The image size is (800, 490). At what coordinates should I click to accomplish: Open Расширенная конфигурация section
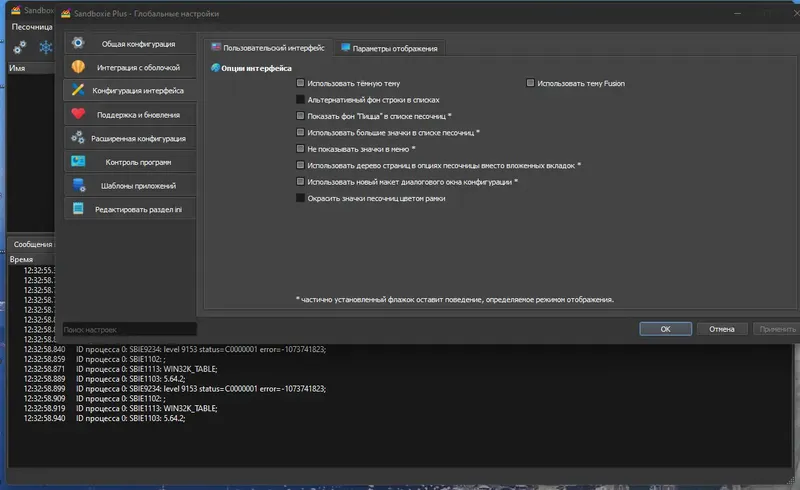pos(130,138)
